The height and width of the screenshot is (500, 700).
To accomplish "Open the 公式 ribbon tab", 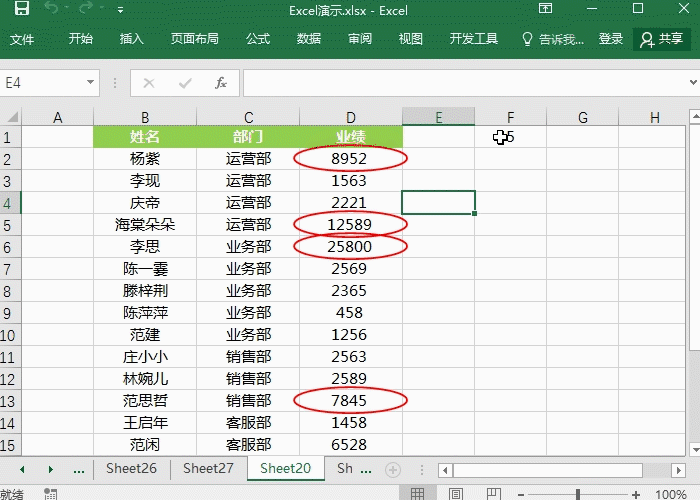I will 258,39.
